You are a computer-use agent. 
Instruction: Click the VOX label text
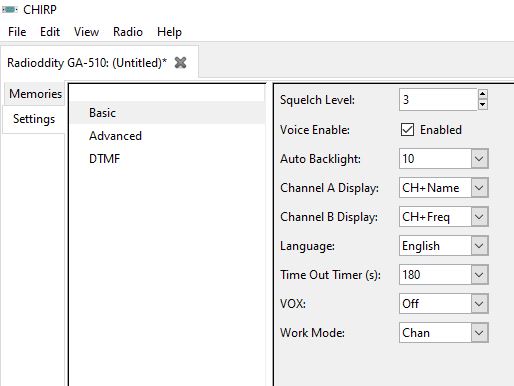point(293,304)
